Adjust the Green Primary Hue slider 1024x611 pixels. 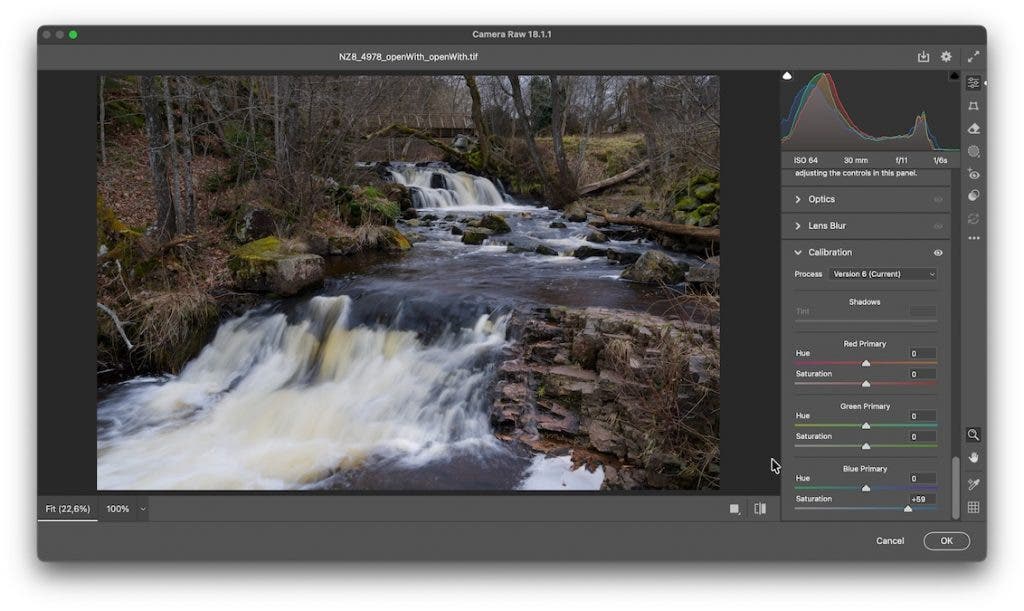point(866,426)
